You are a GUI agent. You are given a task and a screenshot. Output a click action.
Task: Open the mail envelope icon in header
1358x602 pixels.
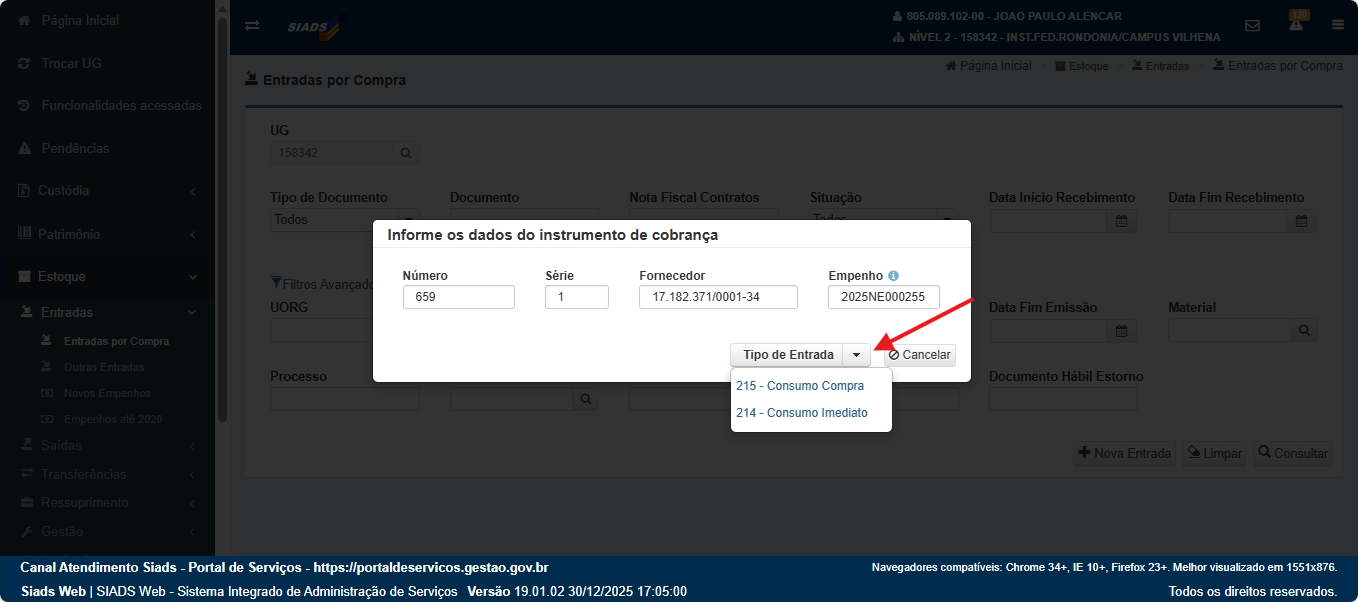(1252, 26)
